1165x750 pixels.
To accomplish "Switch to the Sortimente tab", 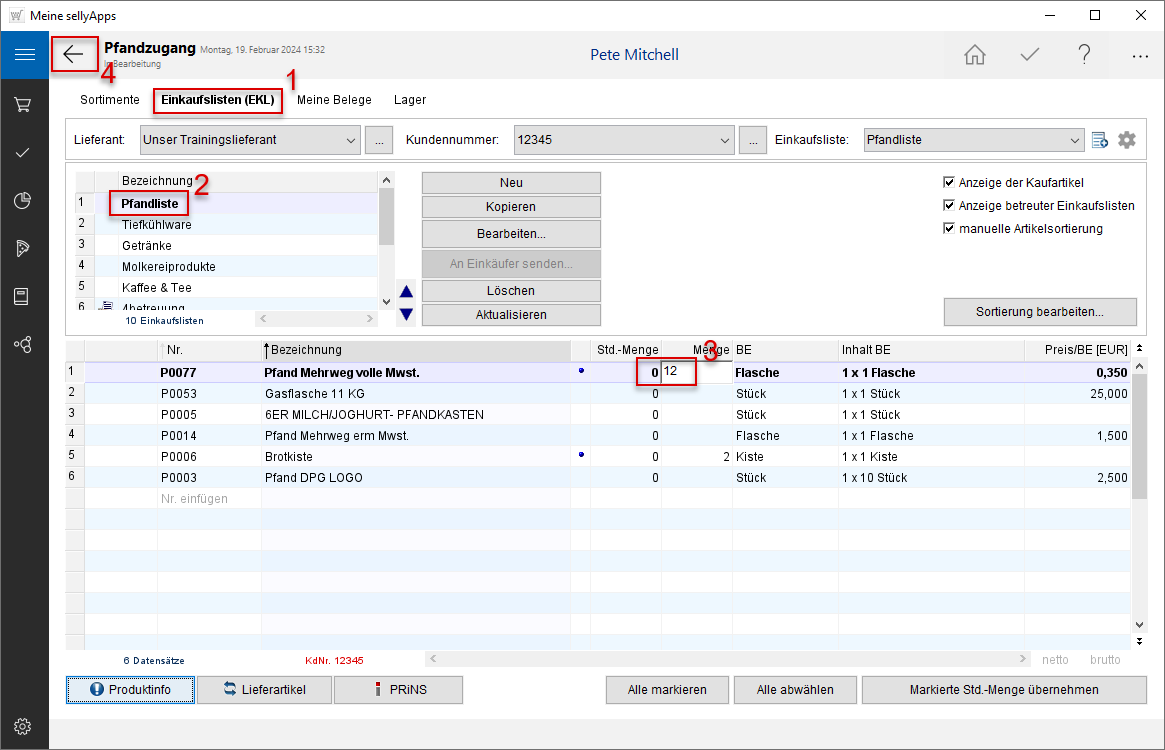I will 110,100.
